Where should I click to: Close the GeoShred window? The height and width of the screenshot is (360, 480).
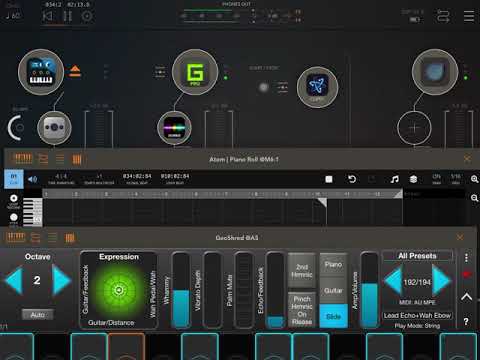coord(460,237)
